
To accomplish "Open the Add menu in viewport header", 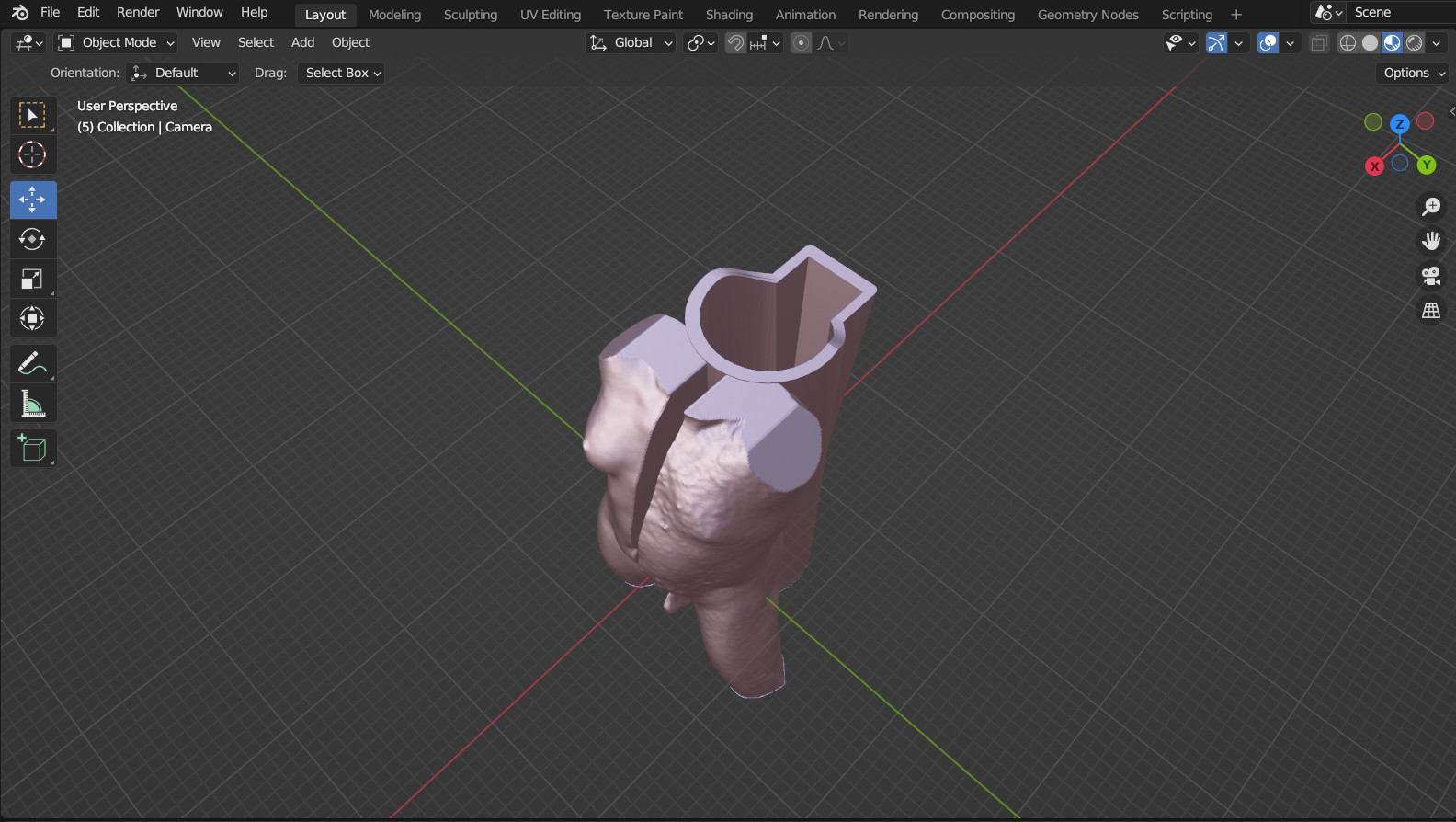I will (302, 42).
